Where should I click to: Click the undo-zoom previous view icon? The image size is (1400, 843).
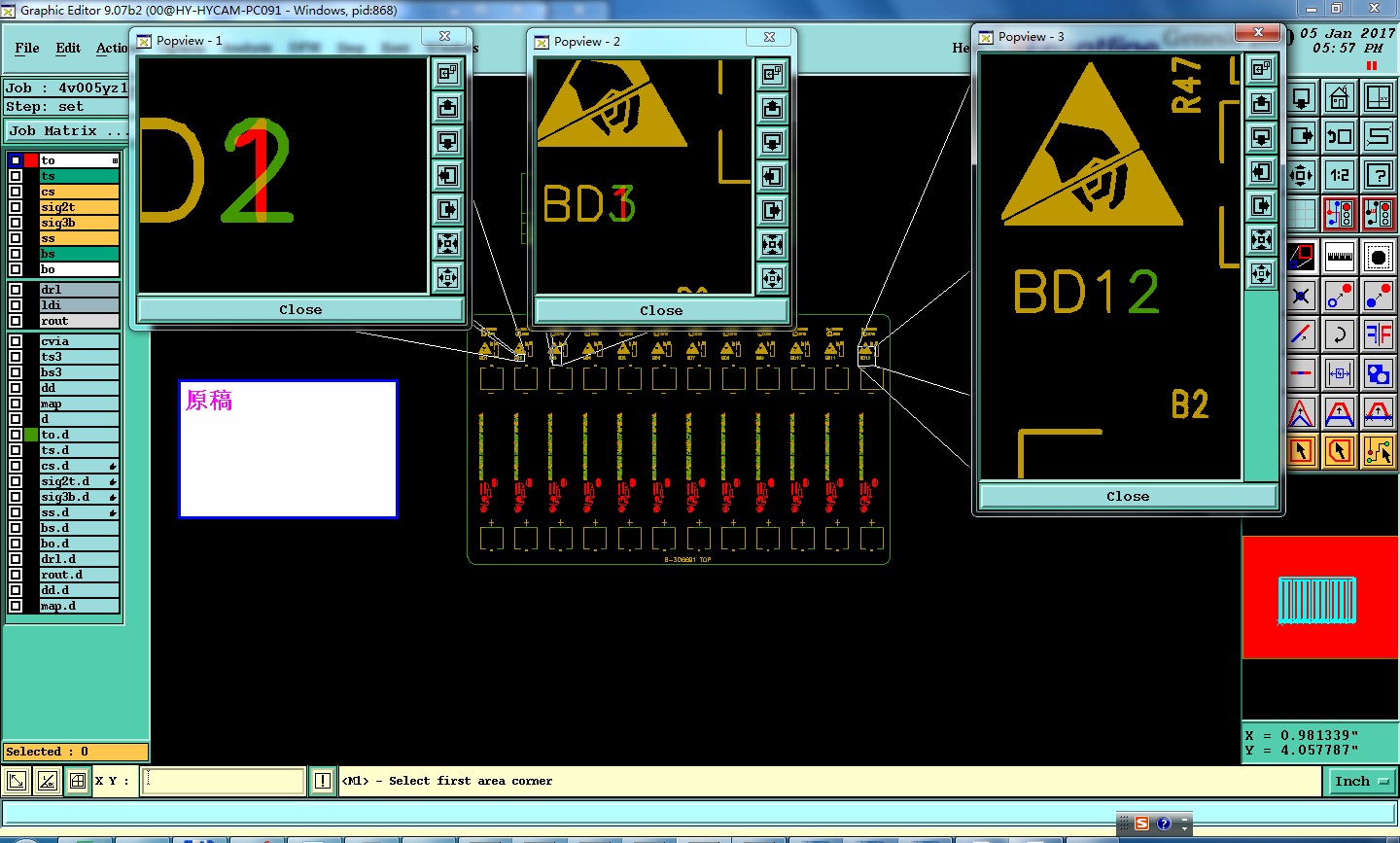pyautogui.click(x=1340, y=136)
